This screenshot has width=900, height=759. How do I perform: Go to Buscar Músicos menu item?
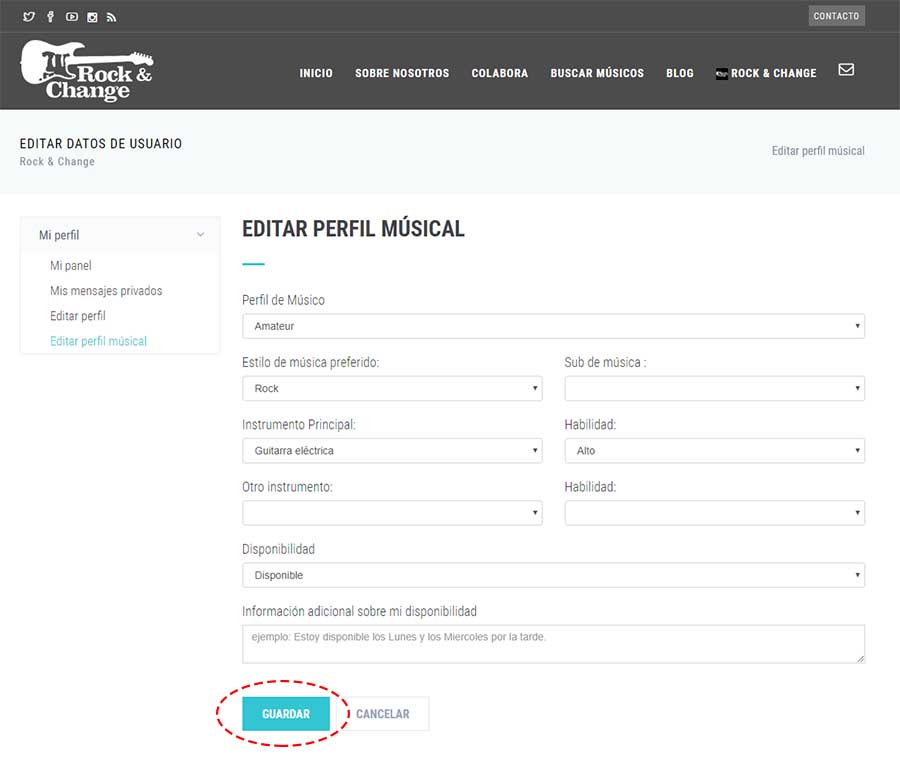click(597, 73)
